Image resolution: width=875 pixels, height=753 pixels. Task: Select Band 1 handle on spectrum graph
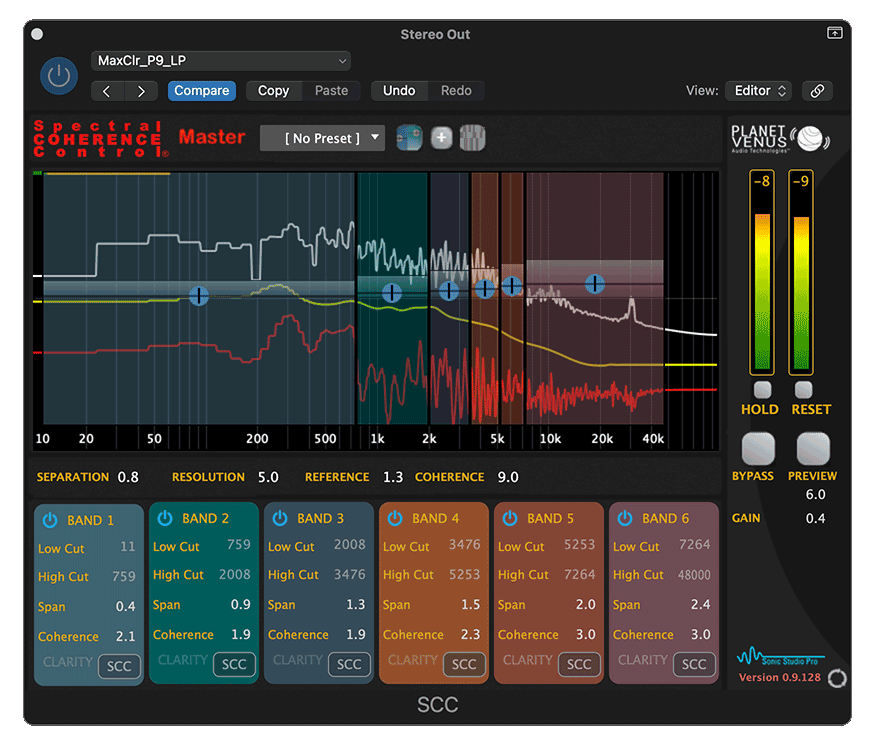coord(199,296)
